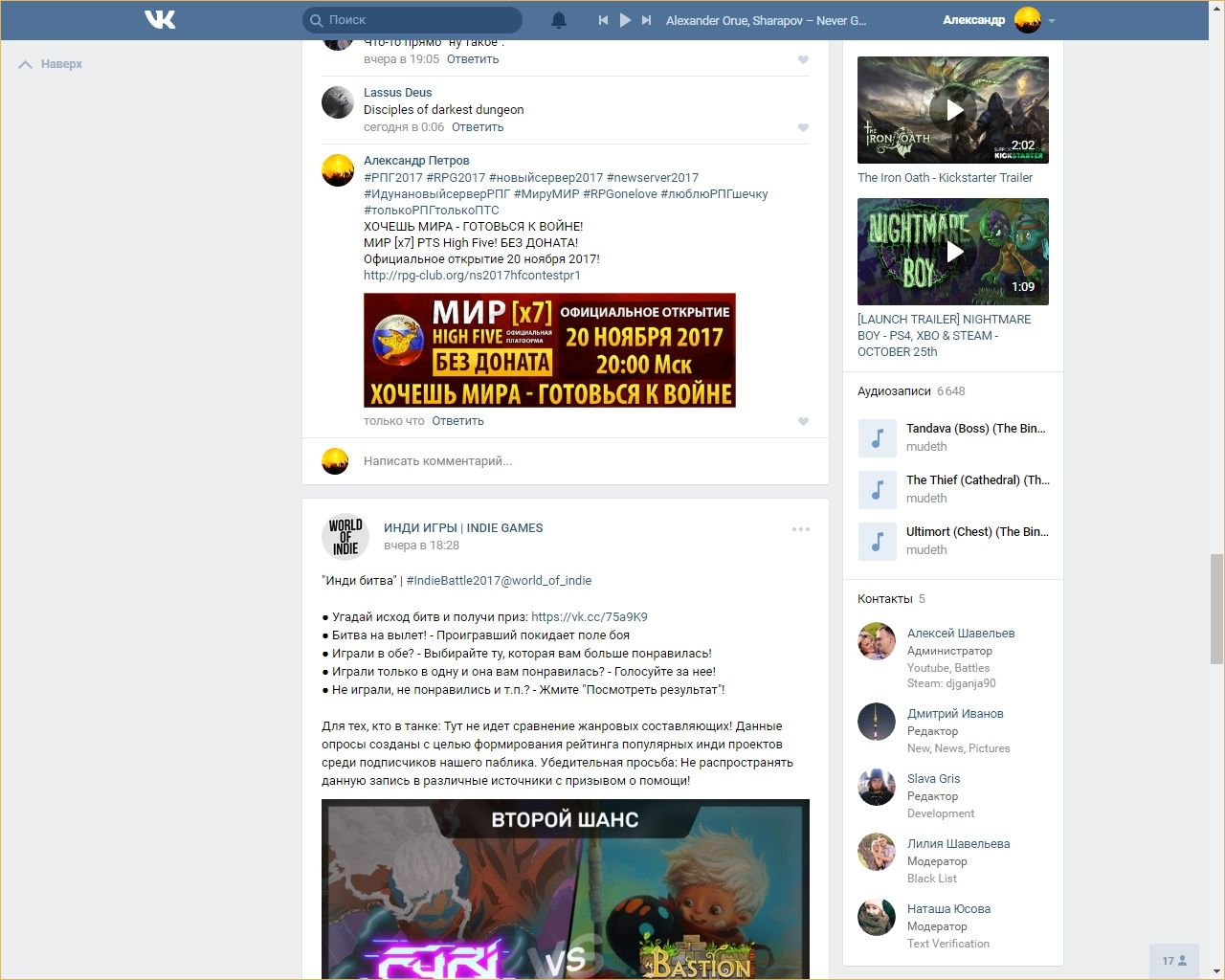The height and width of the screenshot is (980, 1225).
Task: Open the rpg-club.org contest link
Action: point(472,276)
